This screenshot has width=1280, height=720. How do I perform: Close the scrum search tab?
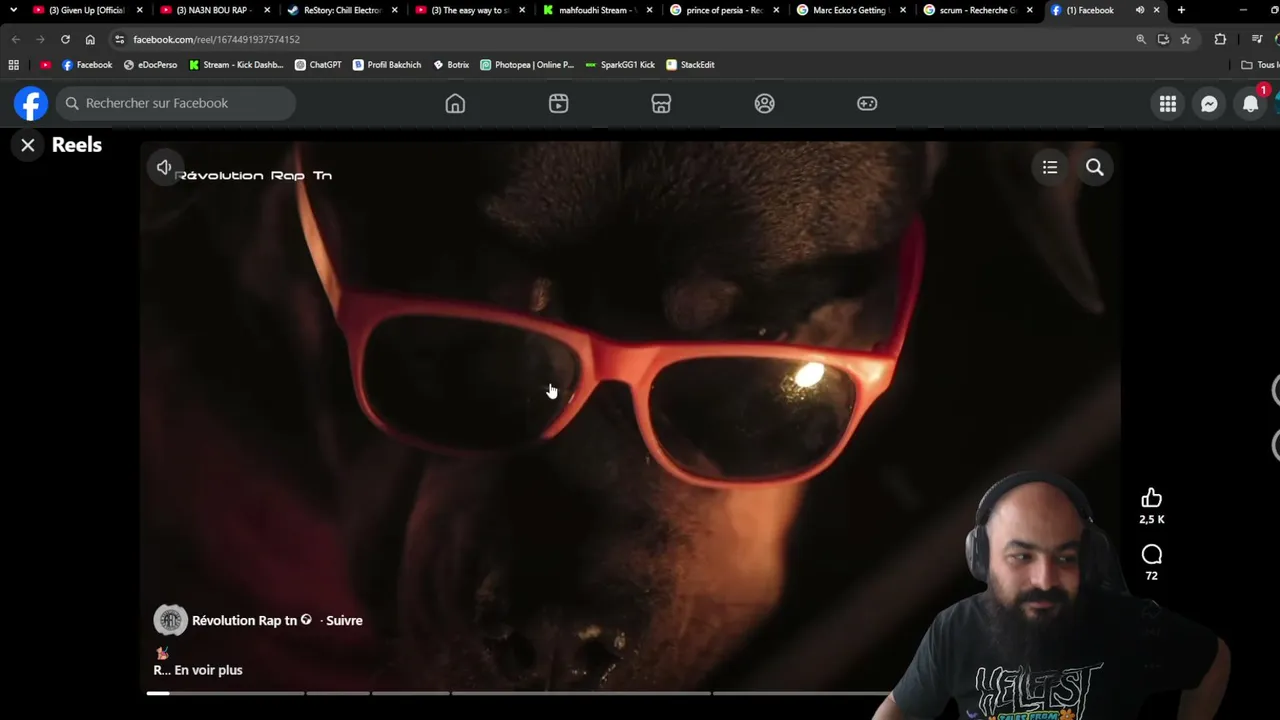1029,10
